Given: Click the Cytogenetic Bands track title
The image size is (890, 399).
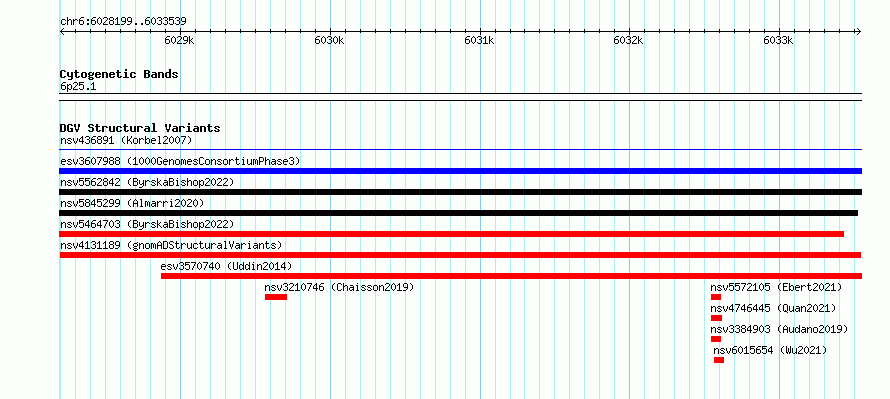Looking at the screenshot, I should (x=119, y=74).
